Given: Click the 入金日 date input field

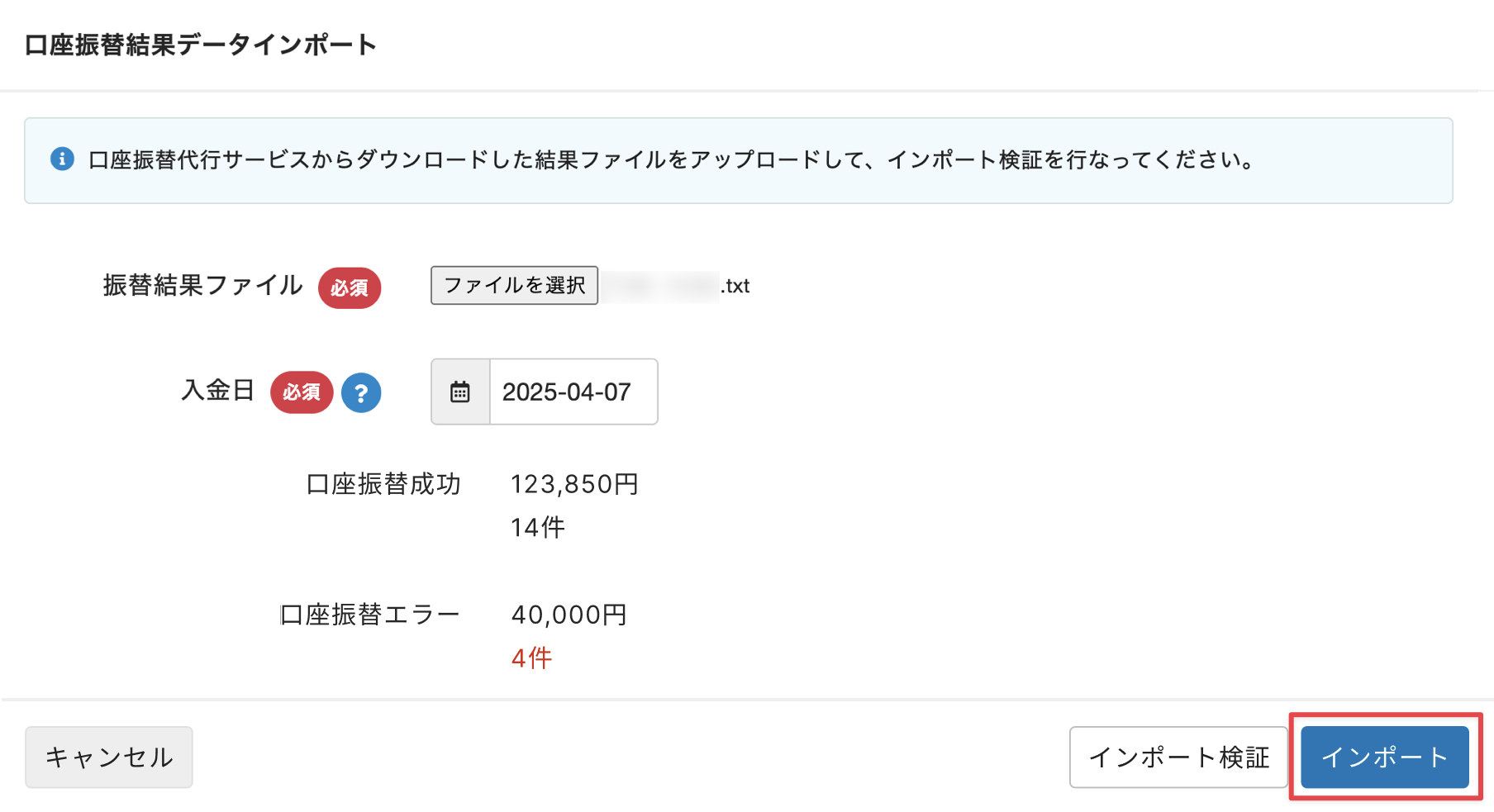Looking at the screenshot, I should coord(573,392).
